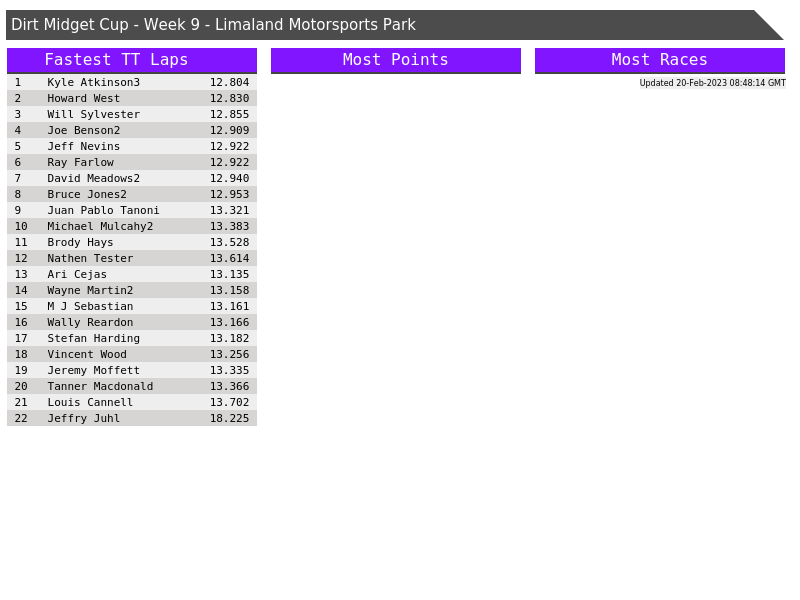Click the 18.225 lap time
Screen dimensions: 800x600
(x=229, y=418)
